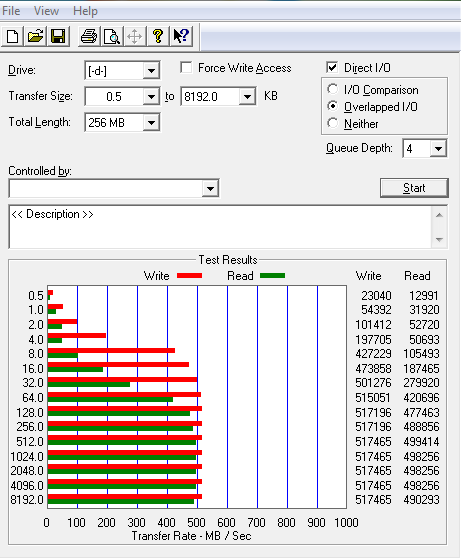Open the File menu
The height and width of the screenshot is (558, 461).
click(11, 11)
